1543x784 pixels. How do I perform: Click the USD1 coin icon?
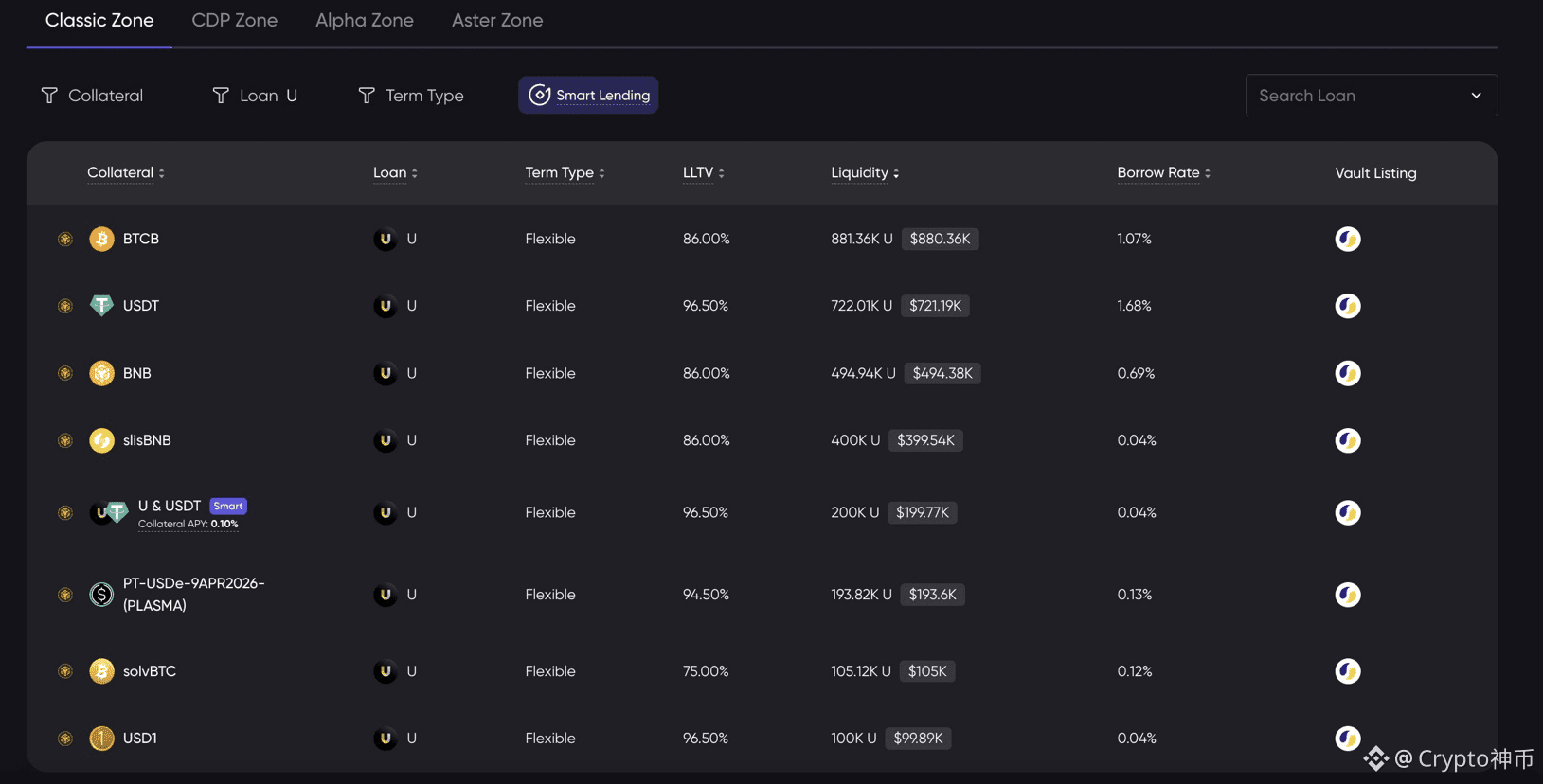(101, 739)
